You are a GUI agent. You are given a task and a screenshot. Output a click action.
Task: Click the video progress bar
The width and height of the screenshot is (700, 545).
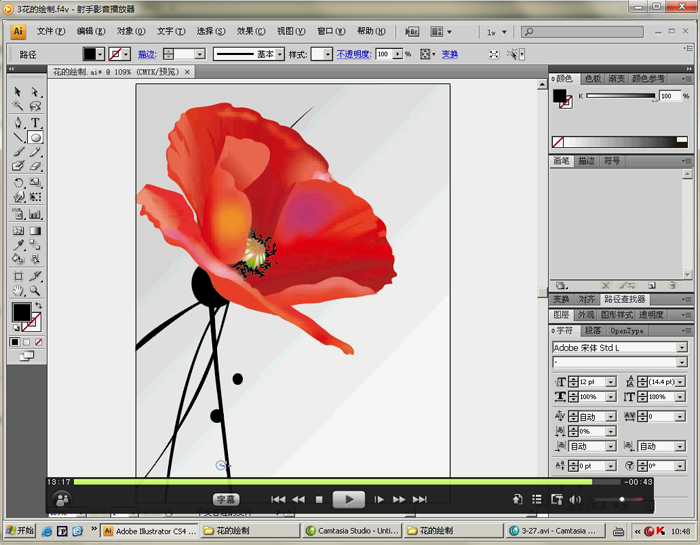[x=347, y=482]
